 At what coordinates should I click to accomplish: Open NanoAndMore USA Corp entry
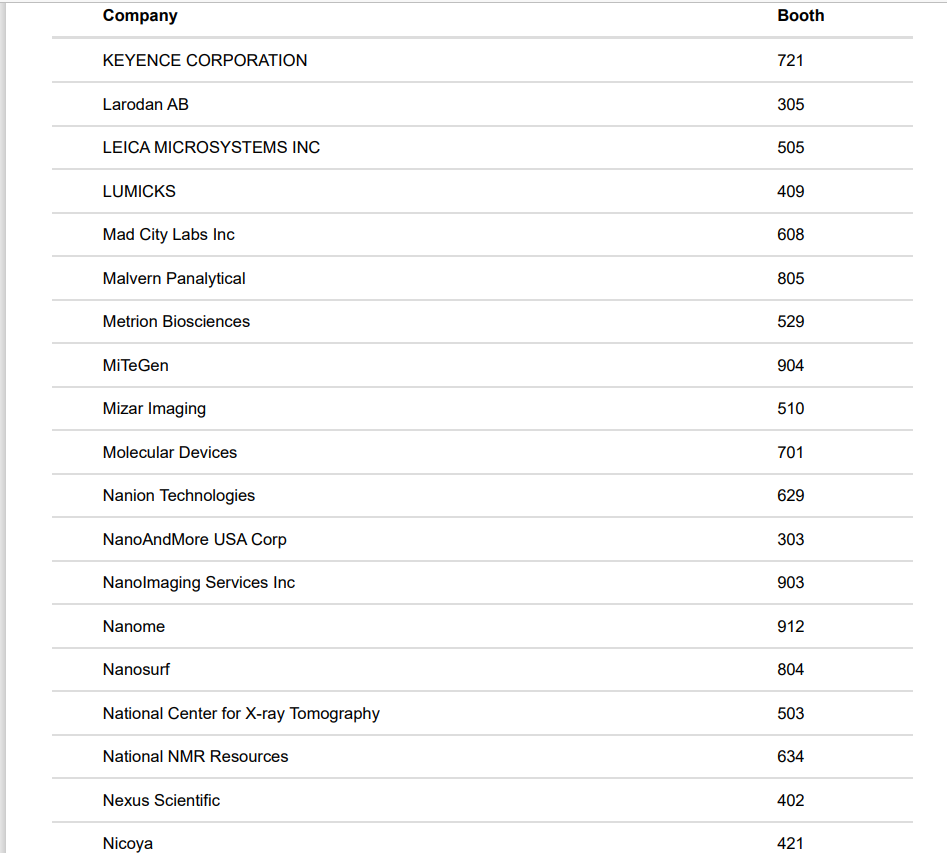point(195,540)
